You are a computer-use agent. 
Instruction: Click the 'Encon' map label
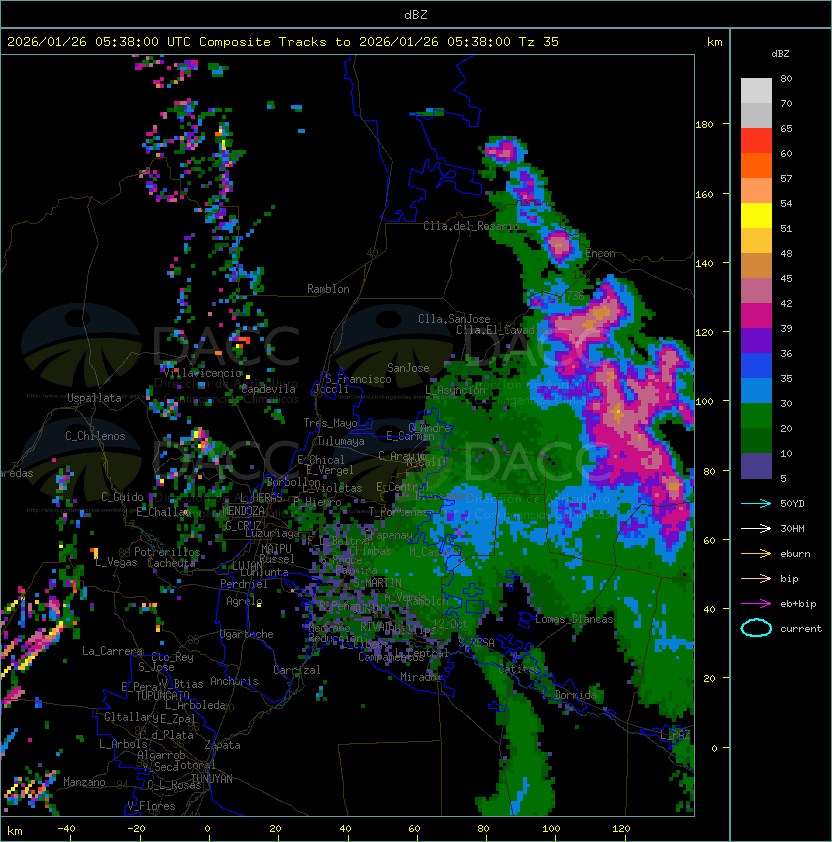pyautogui.click(x=600, y=253)
